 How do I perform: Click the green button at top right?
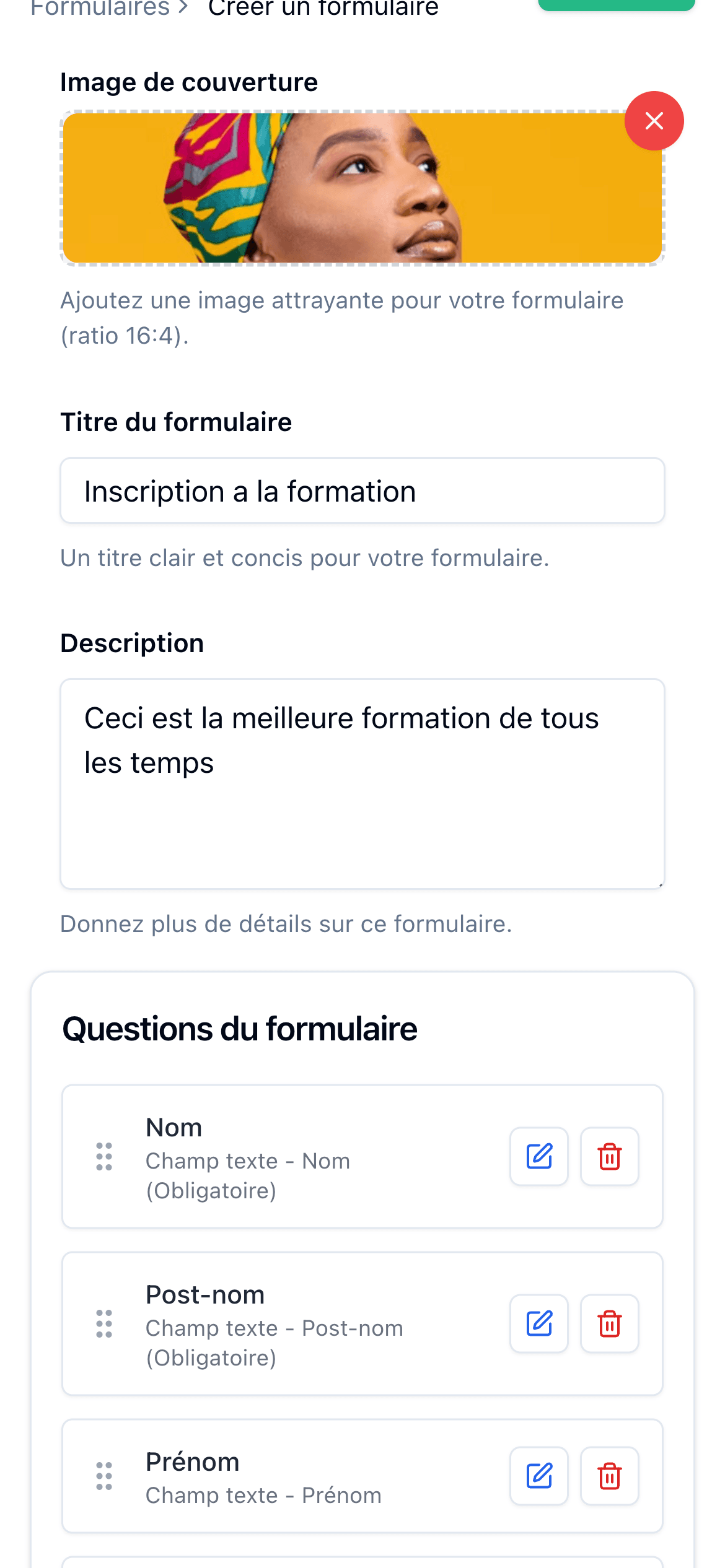point(616,5)
